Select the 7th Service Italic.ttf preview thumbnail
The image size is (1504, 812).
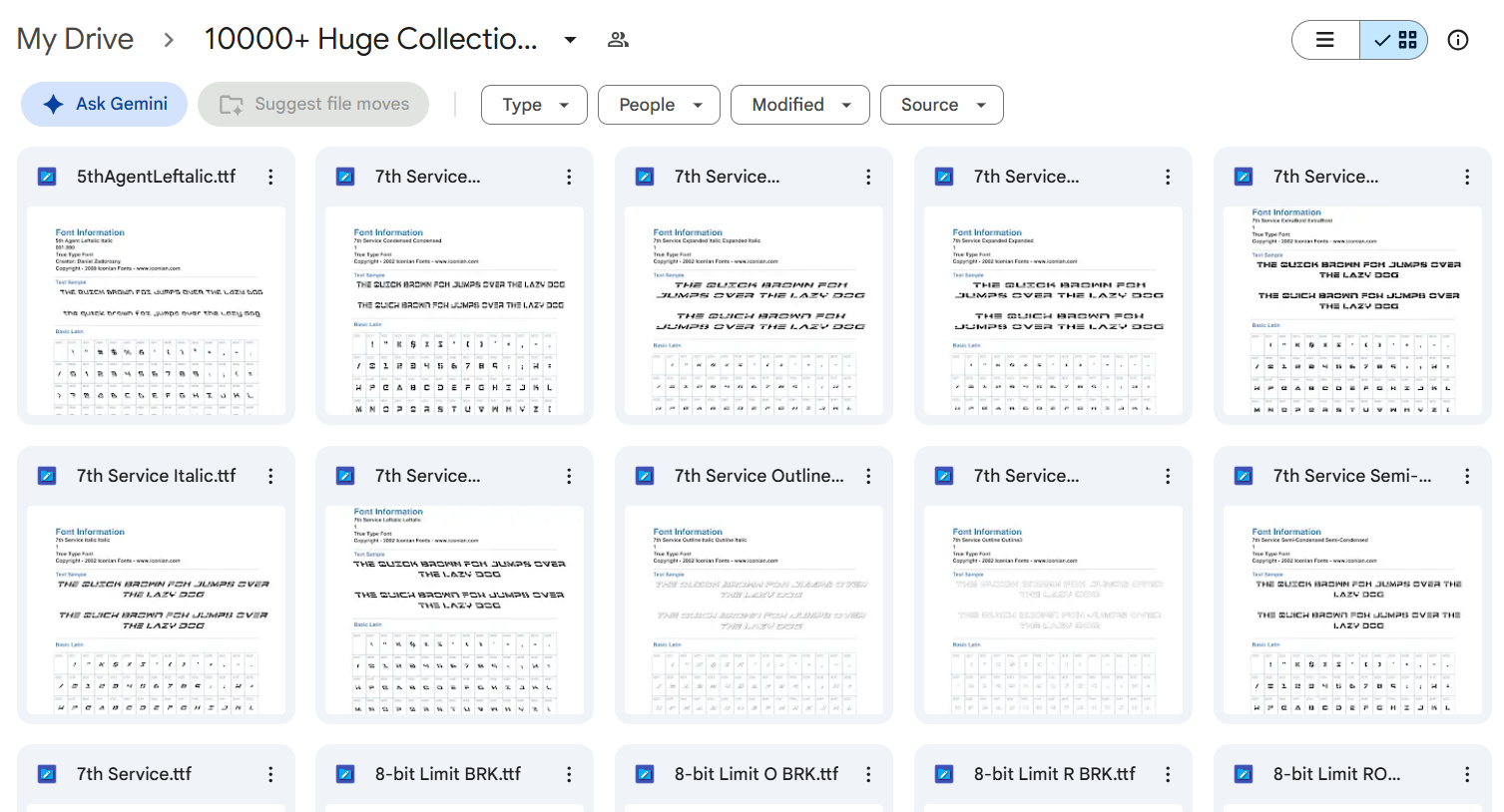[156, 610]
